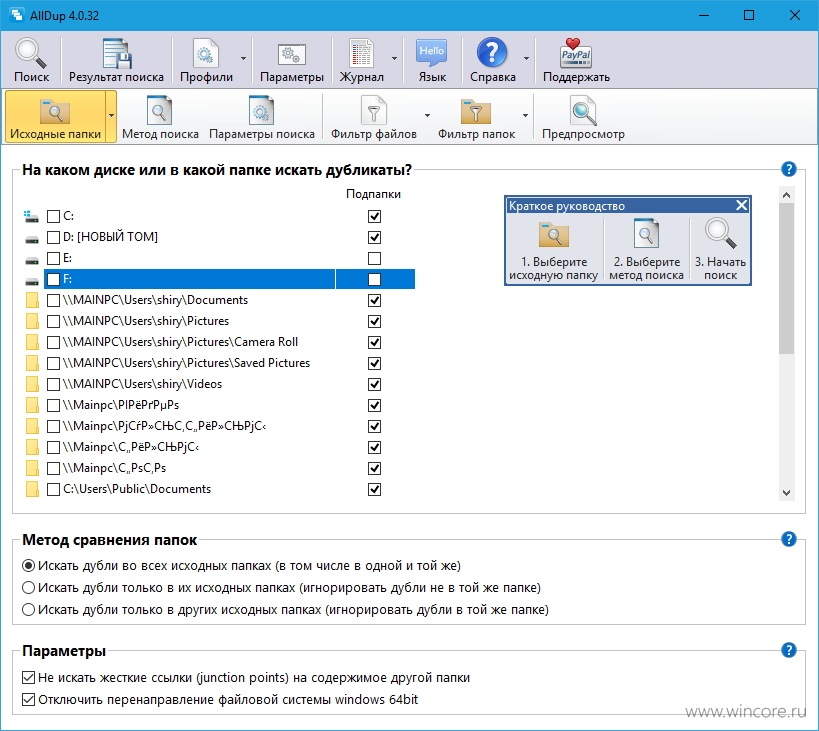Viewport: 819px width, 731px height.
Task: Select Исходные папки tab button
Action: pyautogui.click(x=55, y=116)
